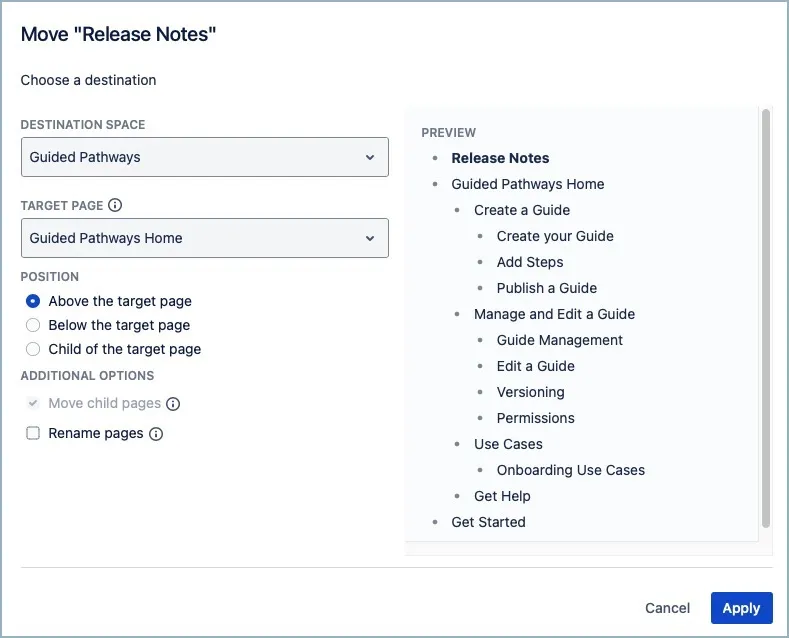Select Child of the target page

[33, 349]
